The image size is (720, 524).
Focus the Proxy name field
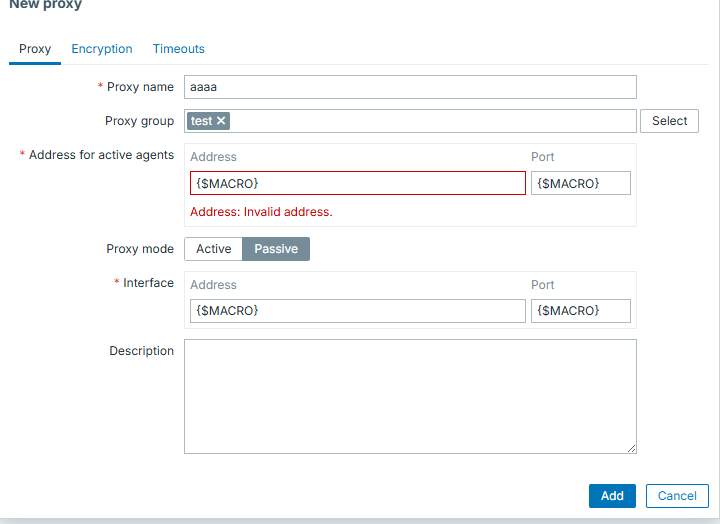410,87
